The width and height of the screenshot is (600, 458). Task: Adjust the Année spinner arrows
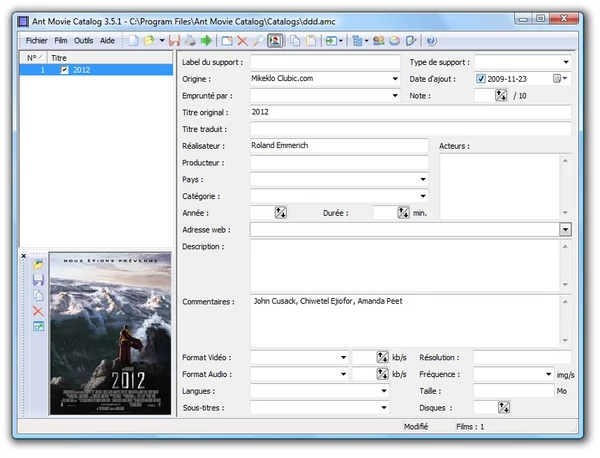(x=281, y=213)
